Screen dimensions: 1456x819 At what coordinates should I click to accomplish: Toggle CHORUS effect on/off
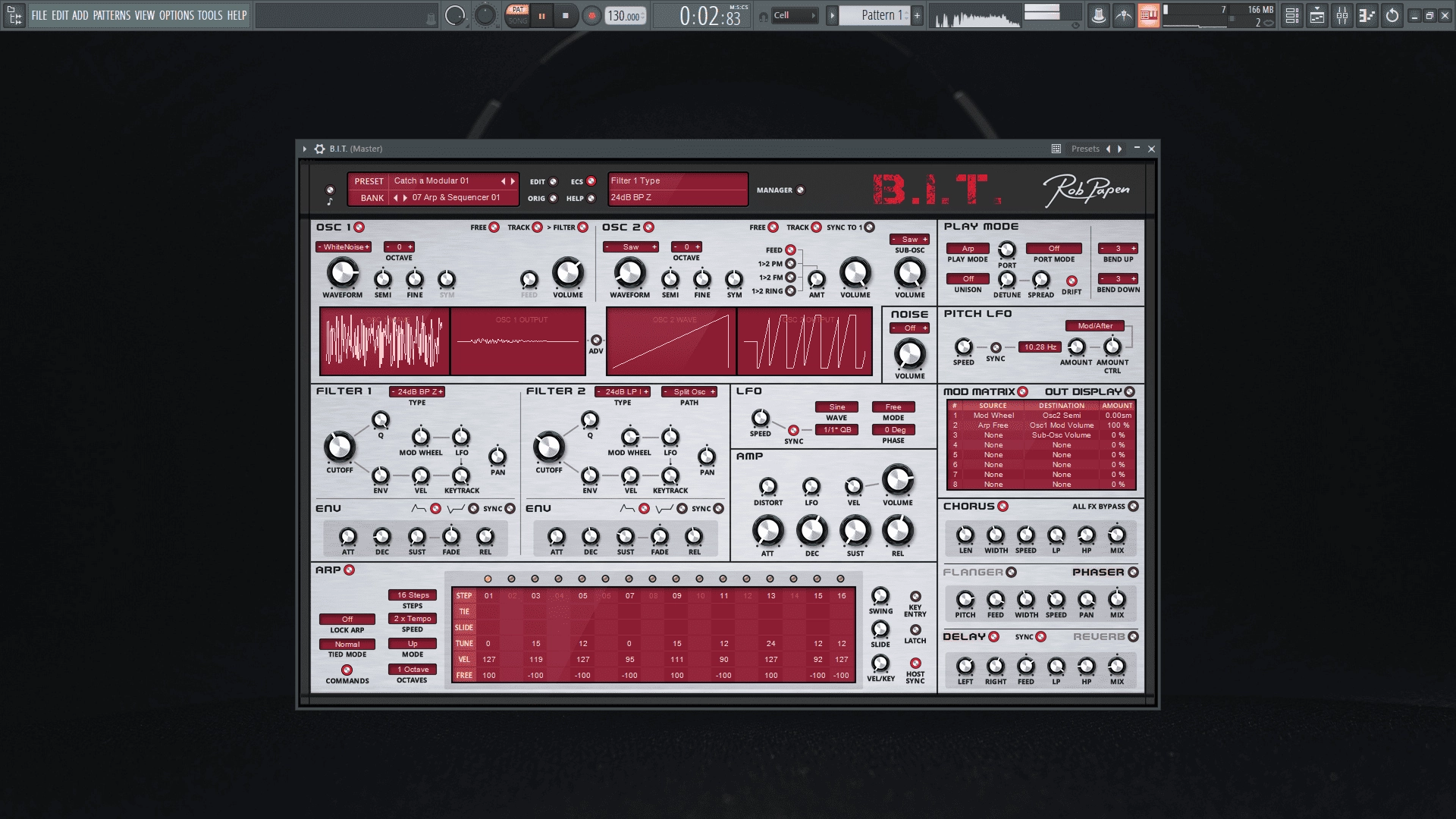(1003, 507)
